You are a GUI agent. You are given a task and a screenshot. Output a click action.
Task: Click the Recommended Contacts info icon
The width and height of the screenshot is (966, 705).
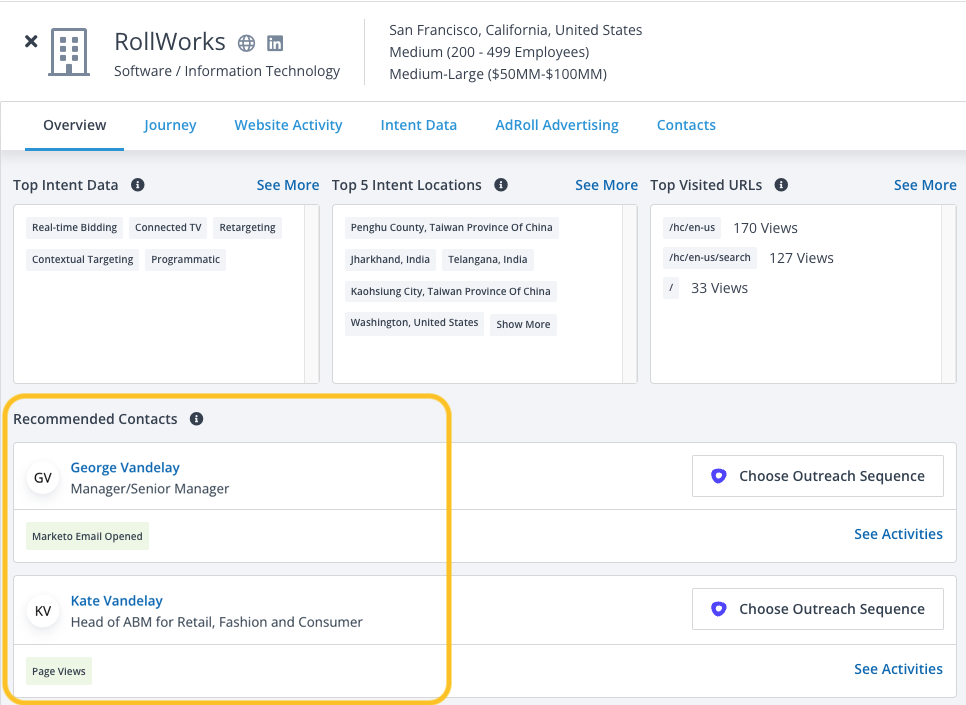point(197,419)
